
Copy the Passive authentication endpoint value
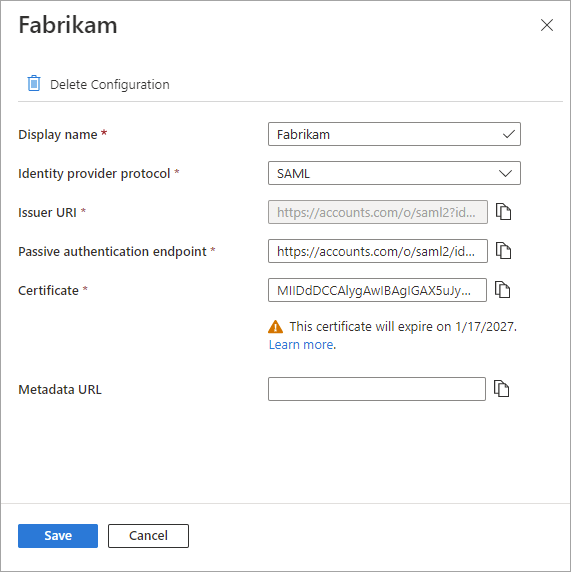504,251
